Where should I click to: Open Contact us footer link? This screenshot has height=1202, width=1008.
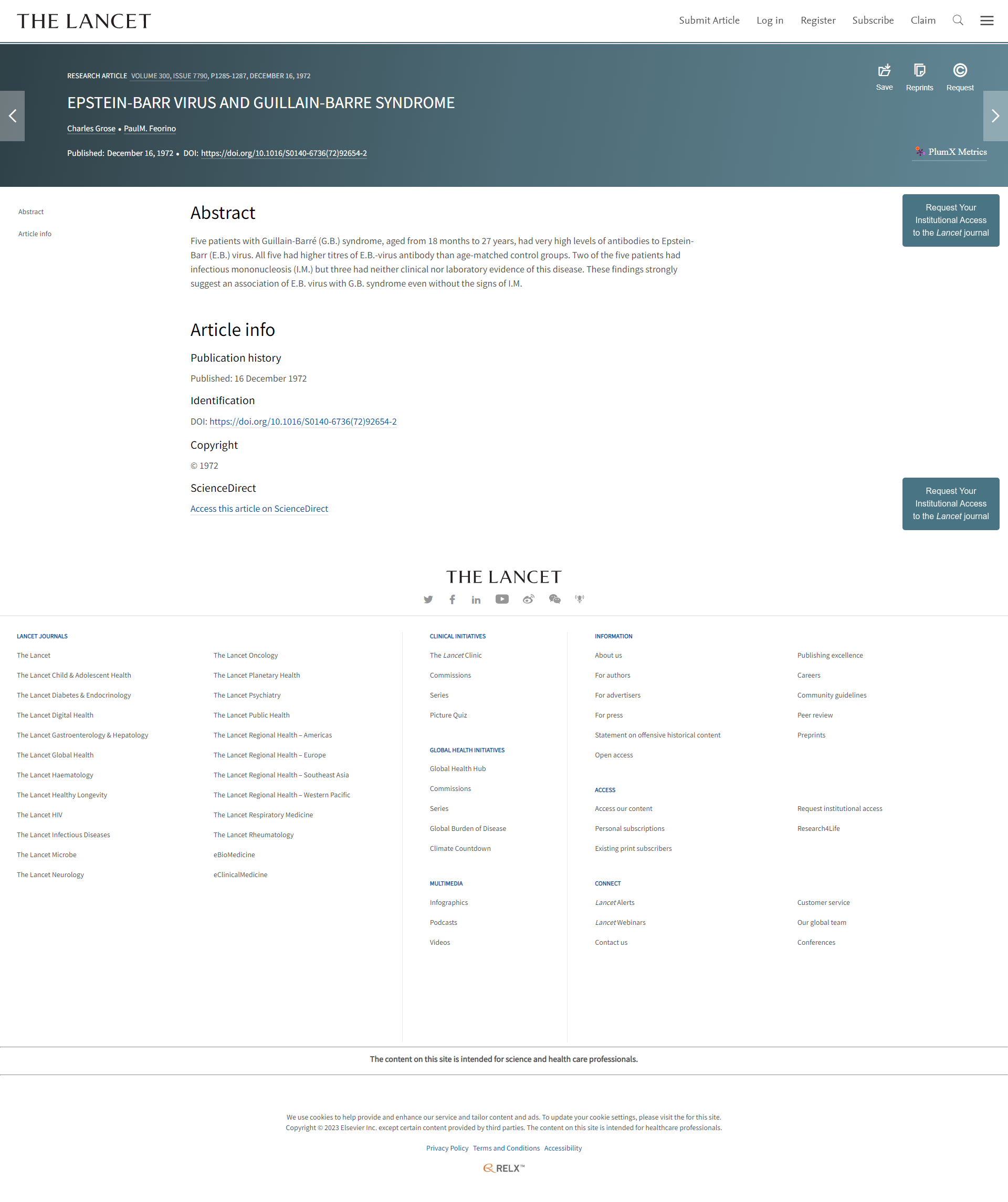[611, 943]
